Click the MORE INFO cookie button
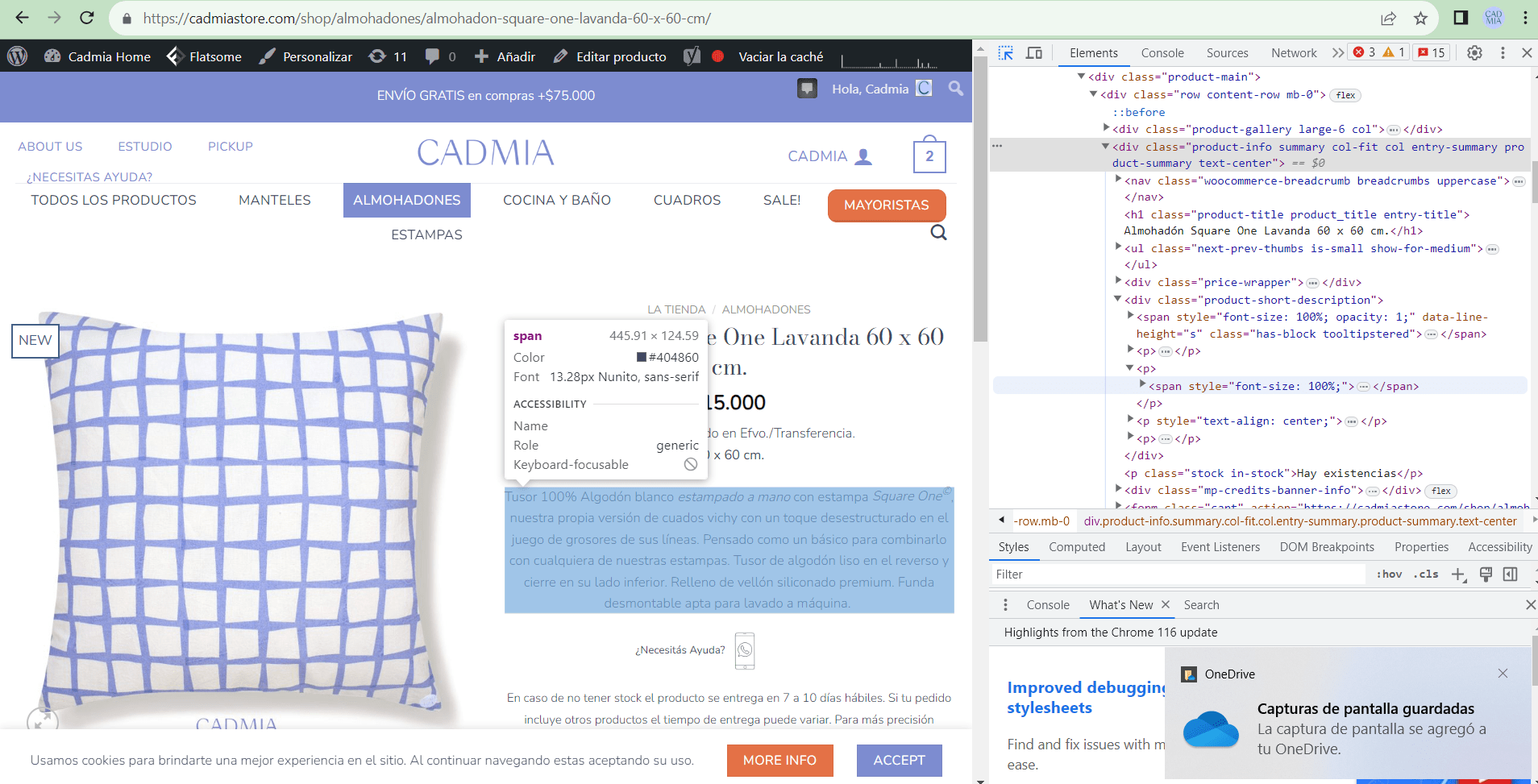The width and height of the screenshot is (1538, 784). point(779,761)
